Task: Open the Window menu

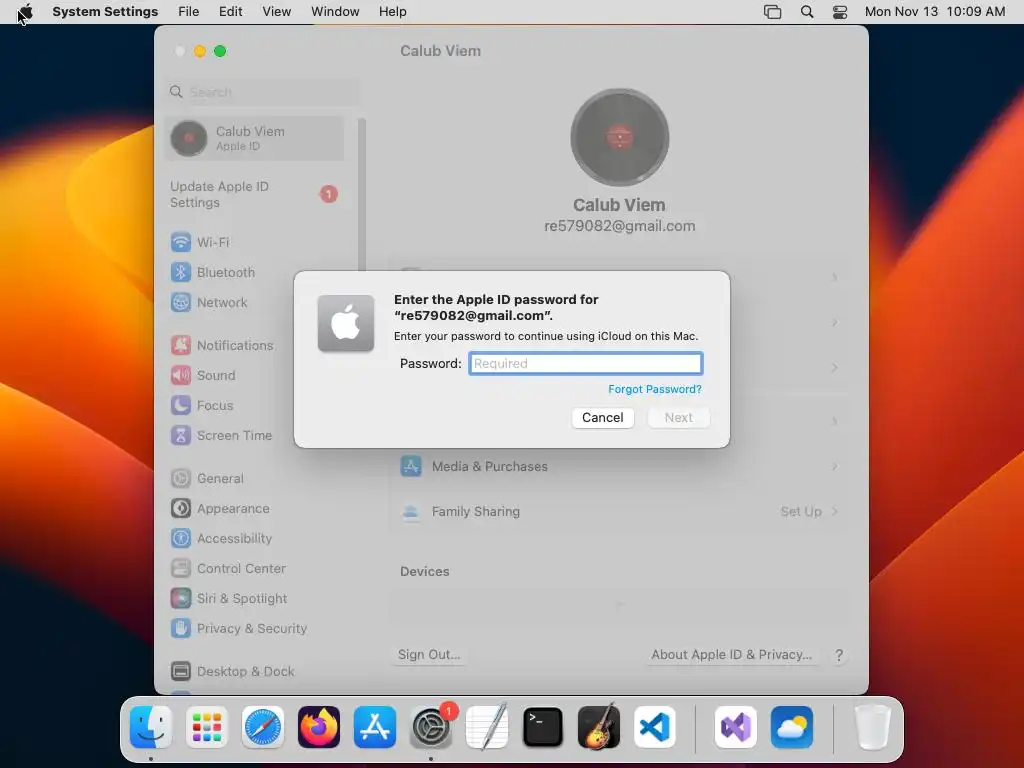Action: (335, 12)
